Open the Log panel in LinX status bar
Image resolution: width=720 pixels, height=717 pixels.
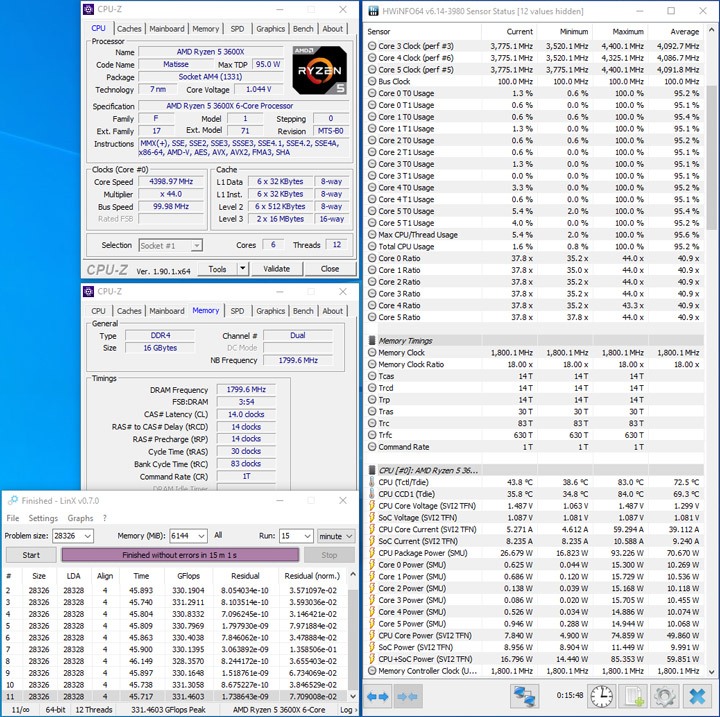(x=348, y=710)
